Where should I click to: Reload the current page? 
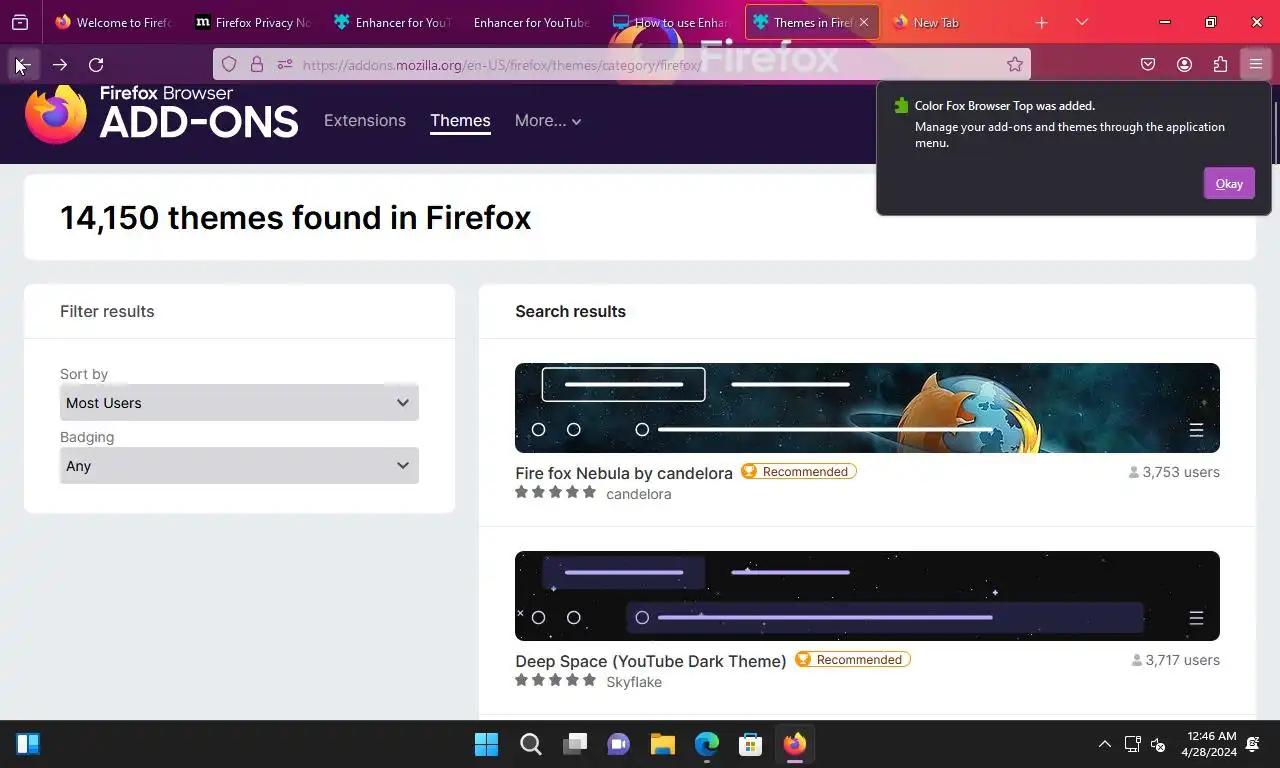pos(96,65)
